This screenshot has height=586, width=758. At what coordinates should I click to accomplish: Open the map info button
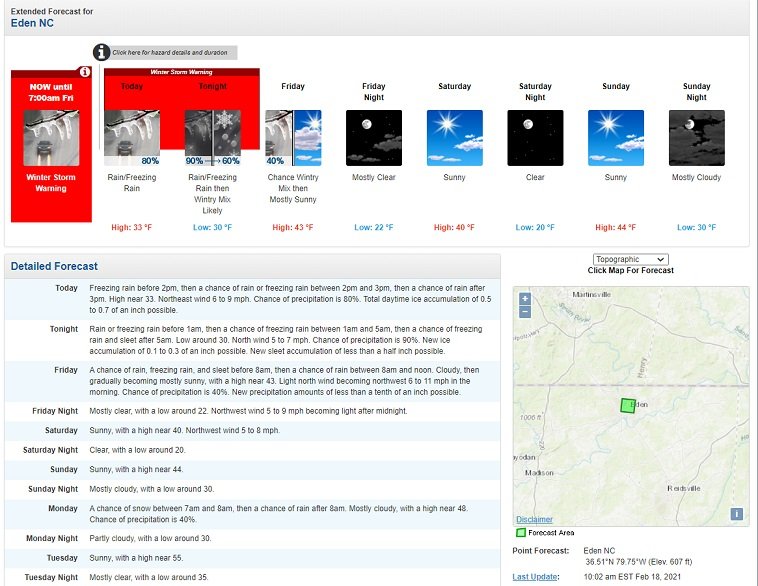coord(736,513)
